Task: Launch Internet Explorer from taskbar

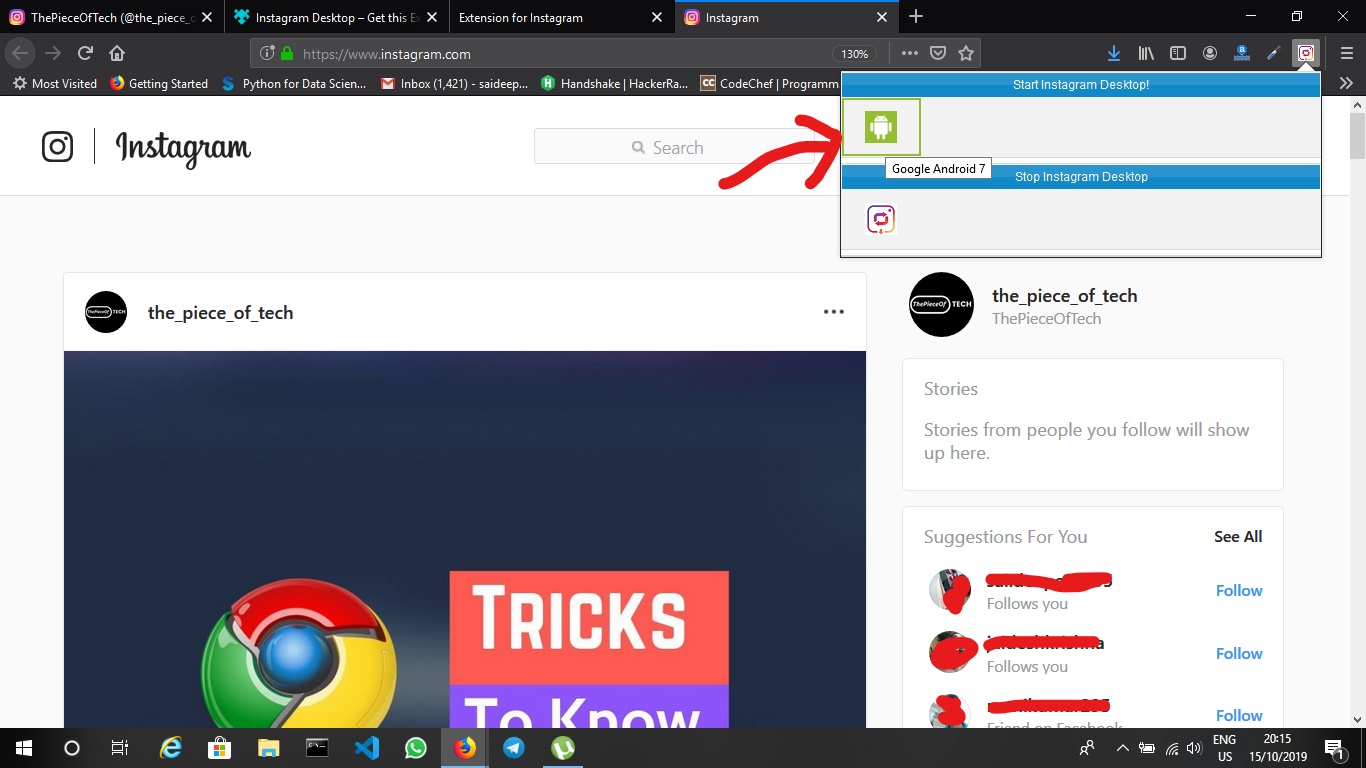Action: pyautogui.click(x=171, y=748)
